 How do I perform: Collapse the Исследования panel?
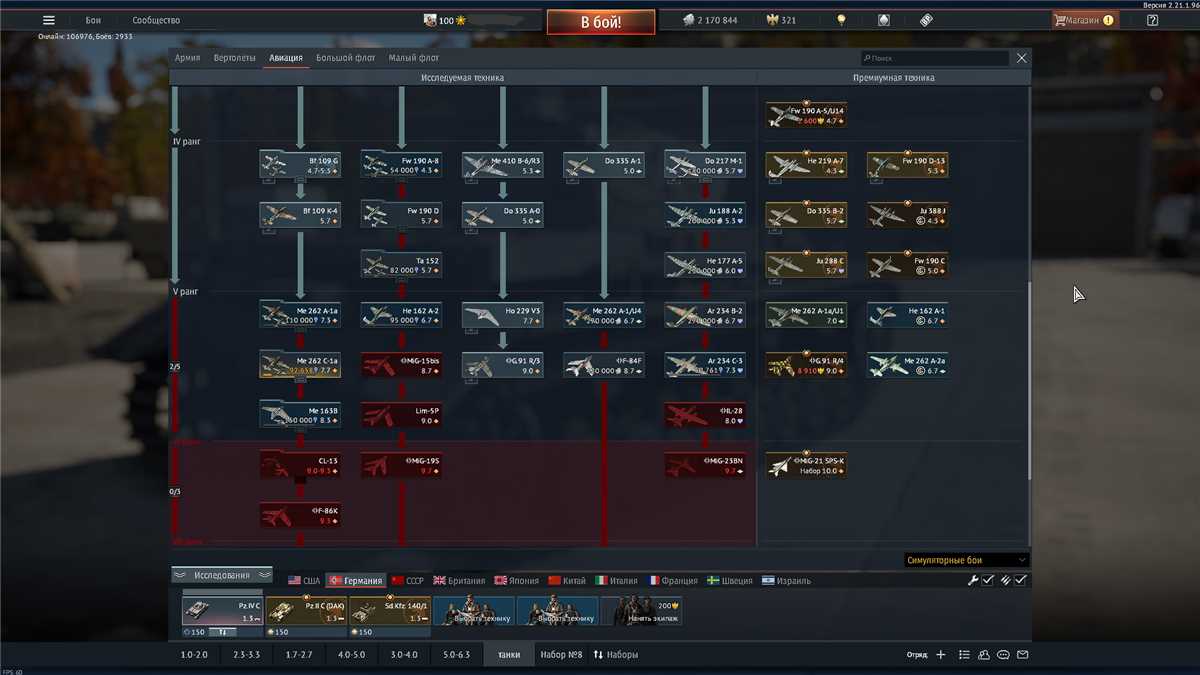coord(222,575)
